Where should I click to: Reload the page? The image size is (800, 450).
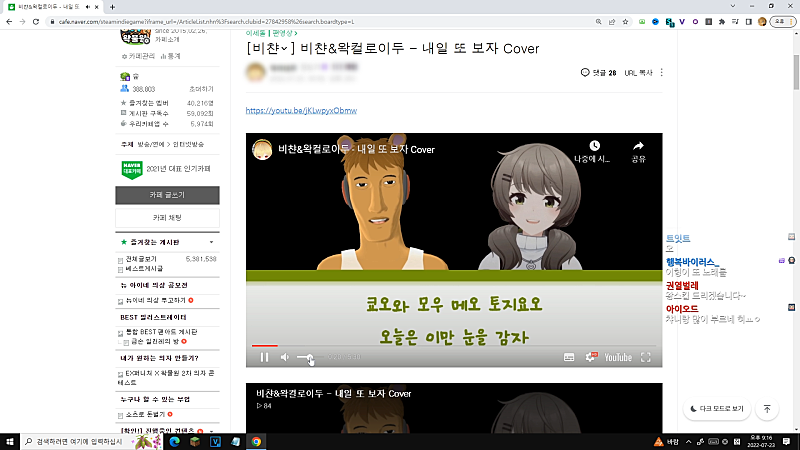pyautogui.click(x=36, y=22)
